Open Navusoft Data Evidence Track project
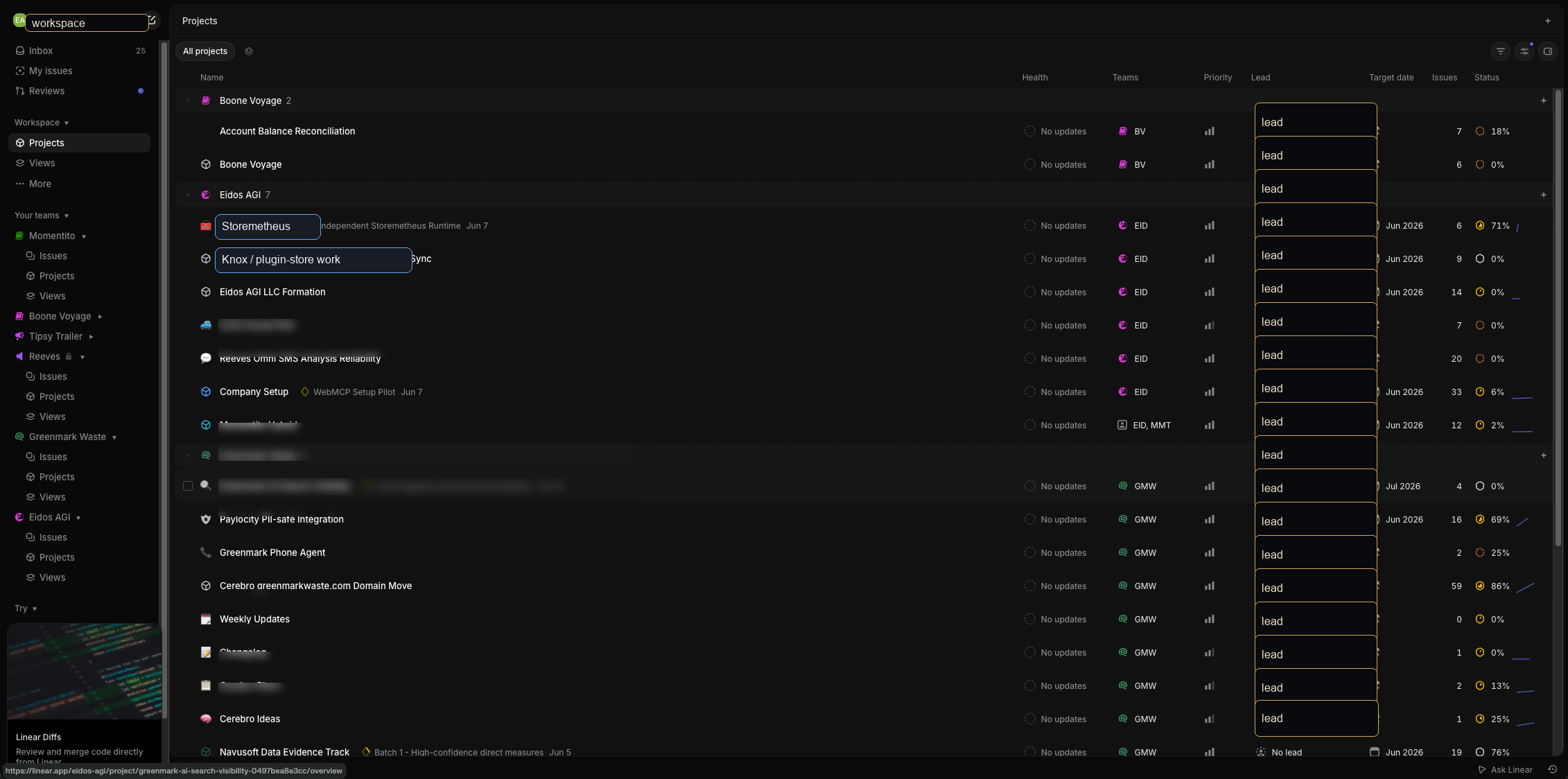 coord(284,752)
